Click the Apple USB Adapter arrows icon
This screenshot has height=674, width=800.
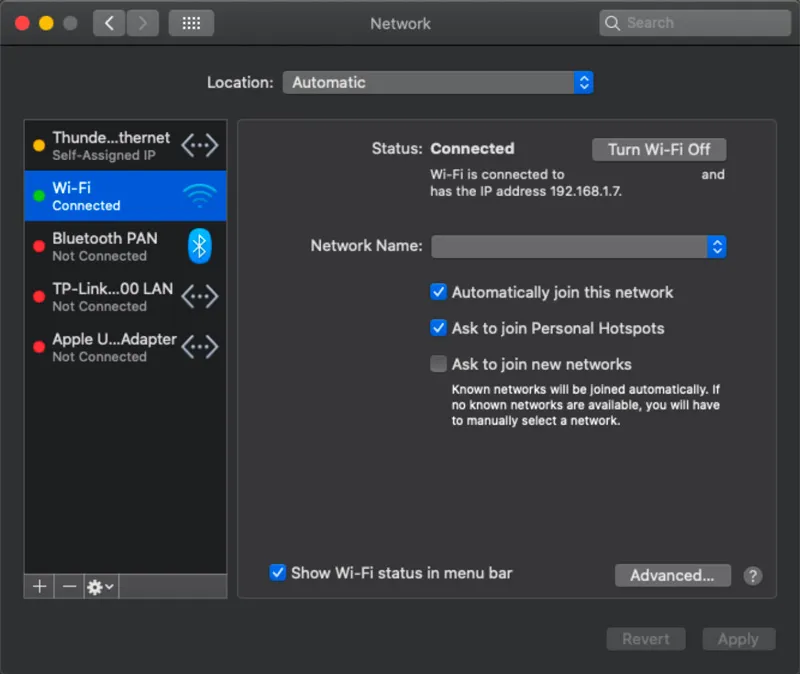click(x=199, y=347)
